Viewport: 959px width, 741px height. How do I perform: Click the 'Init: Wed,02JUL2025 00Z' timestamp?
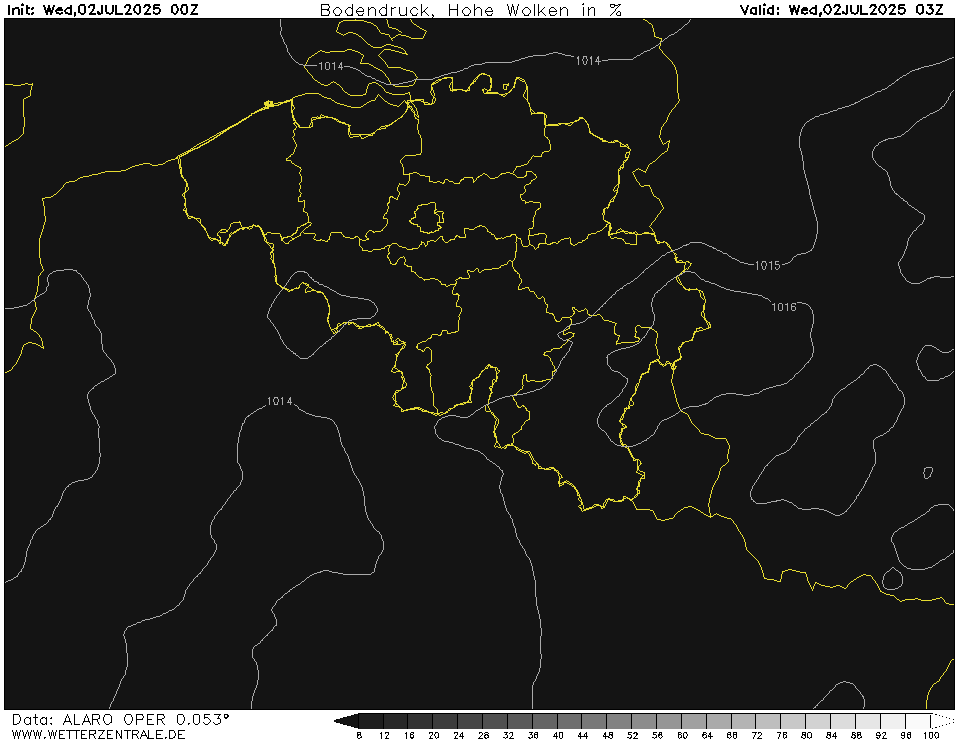coord(103,9)
